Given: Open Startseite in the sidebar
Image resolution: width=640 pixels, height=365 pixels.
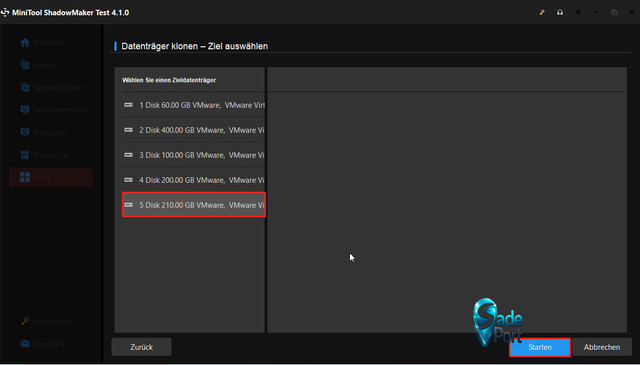Looking at the screenshot, I should point(42,42).
